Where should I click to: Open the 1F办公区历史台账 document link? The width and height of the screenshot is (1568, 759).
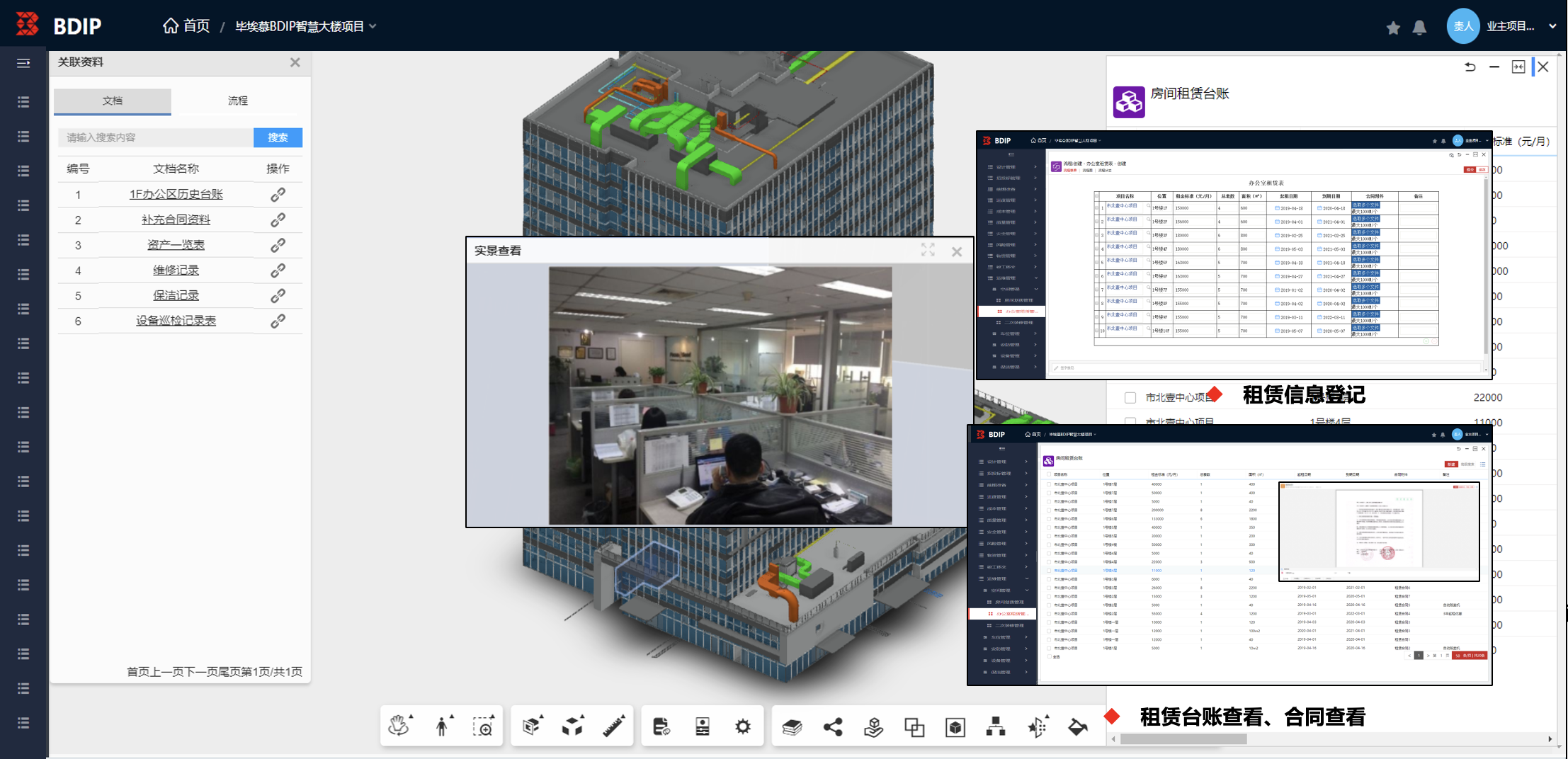pyautogui.click(x=176, y=195)
